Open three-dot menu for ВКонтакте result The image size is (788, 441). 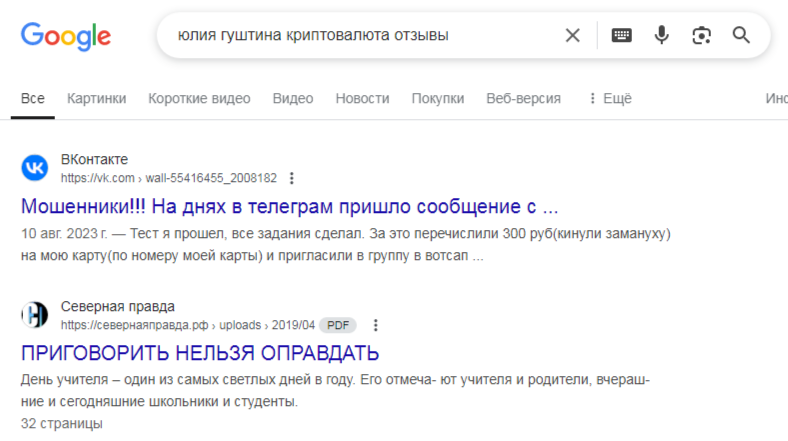(x=291, y=178)
